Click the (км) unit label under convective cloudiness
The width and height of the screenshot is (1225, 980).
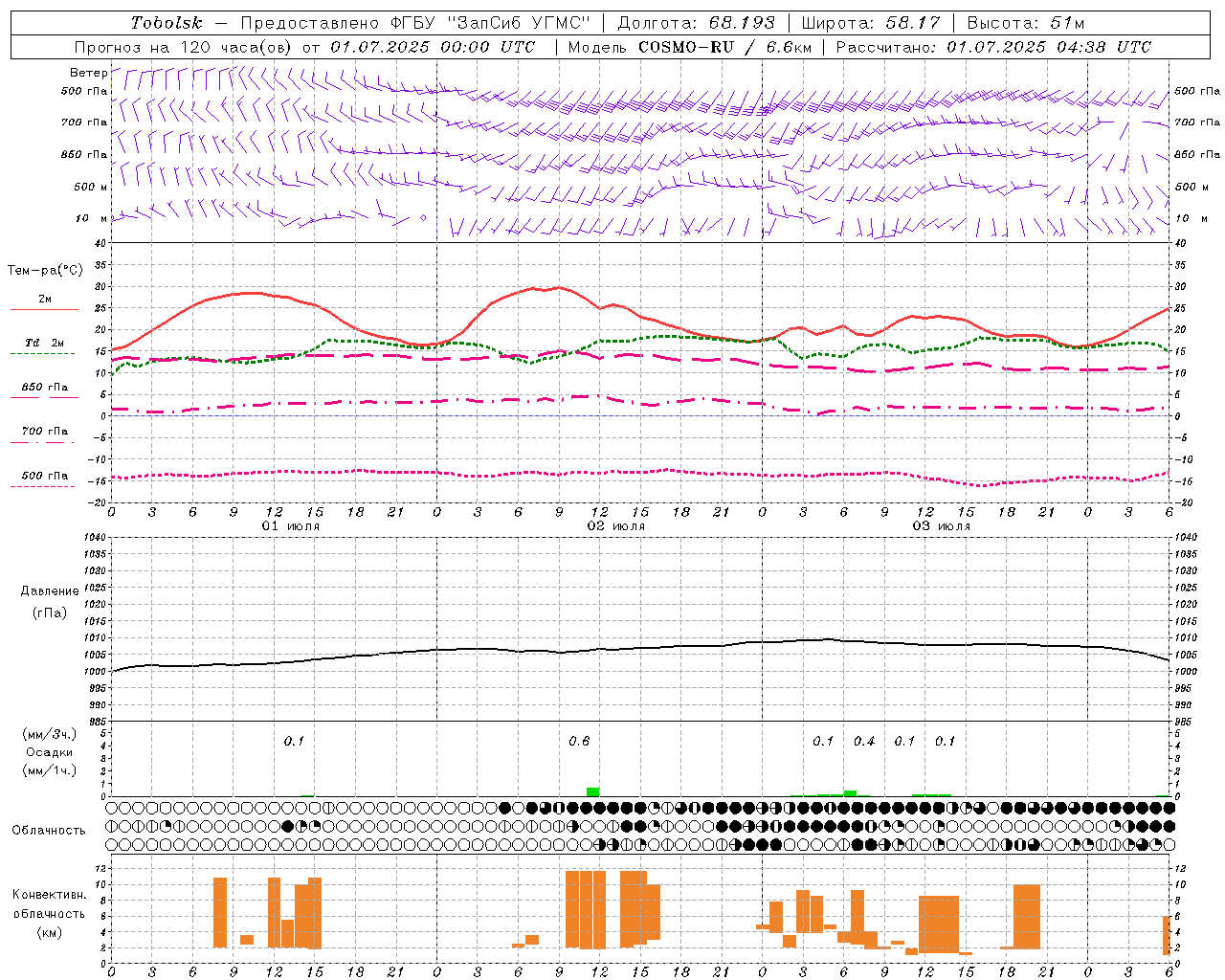pos(49,931)
